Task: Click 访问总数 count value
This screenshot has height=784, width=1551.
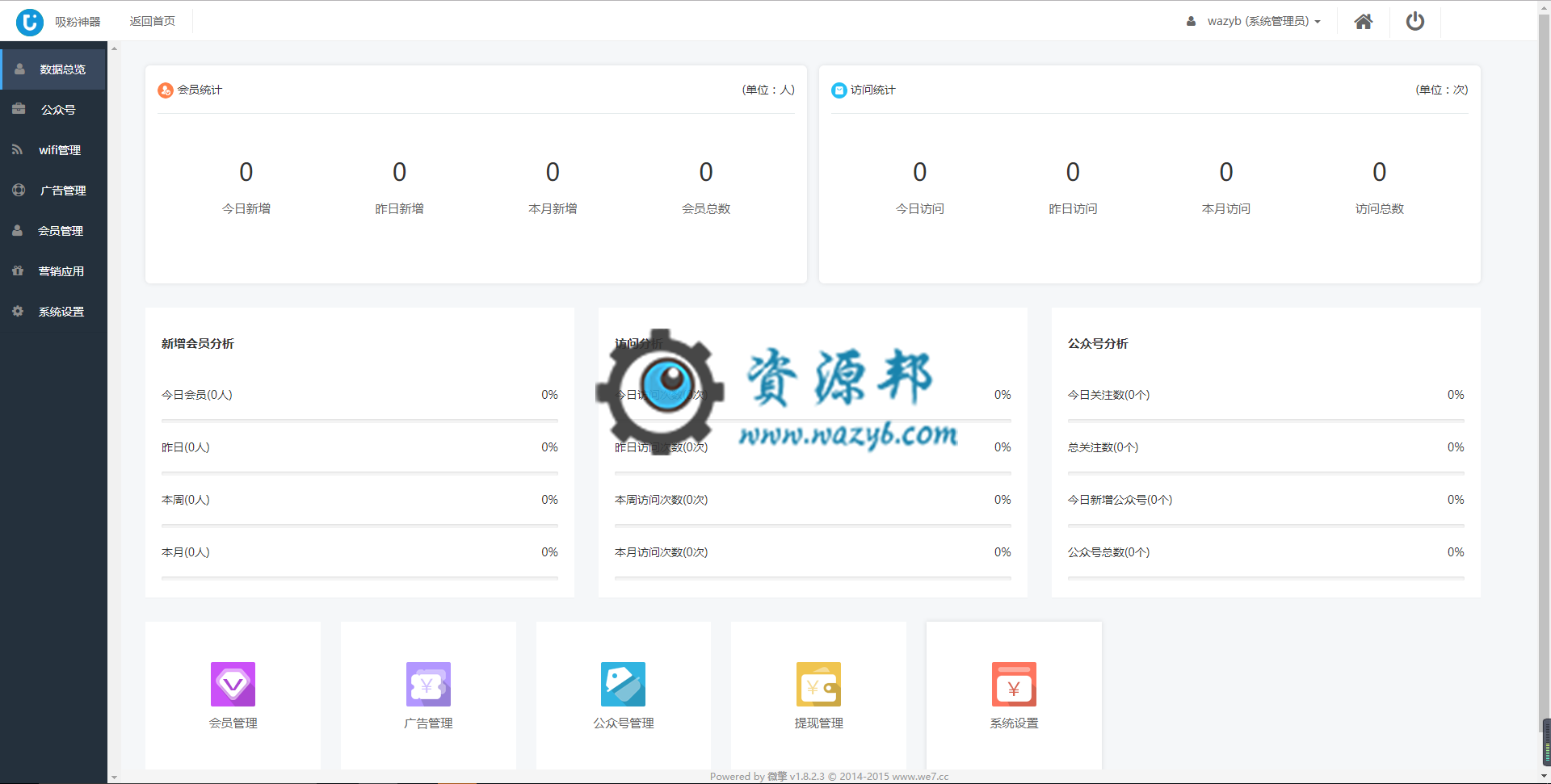Action: (1380, 172)
